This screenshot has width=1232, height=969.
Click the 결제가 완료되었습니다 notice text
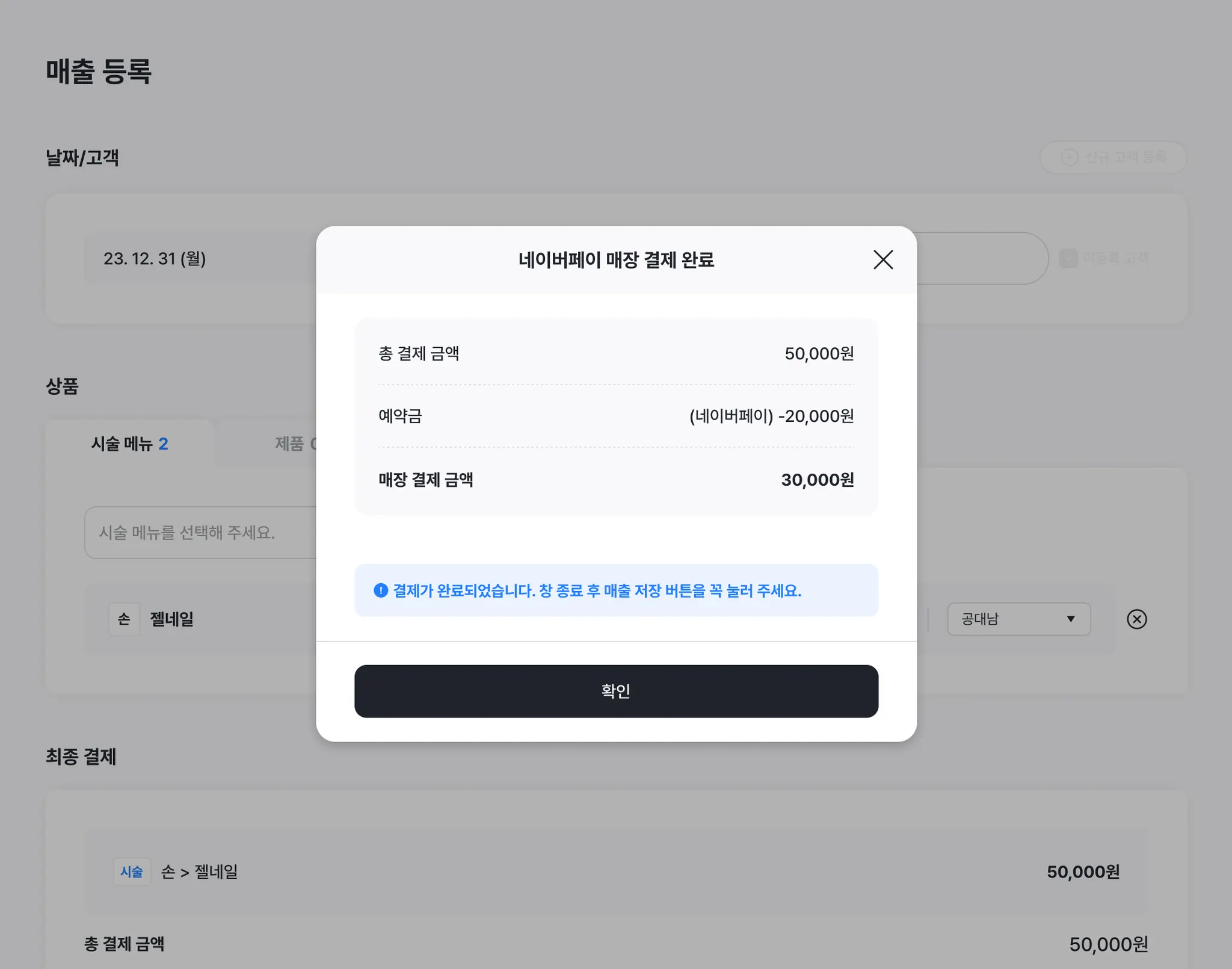(597, 590)
